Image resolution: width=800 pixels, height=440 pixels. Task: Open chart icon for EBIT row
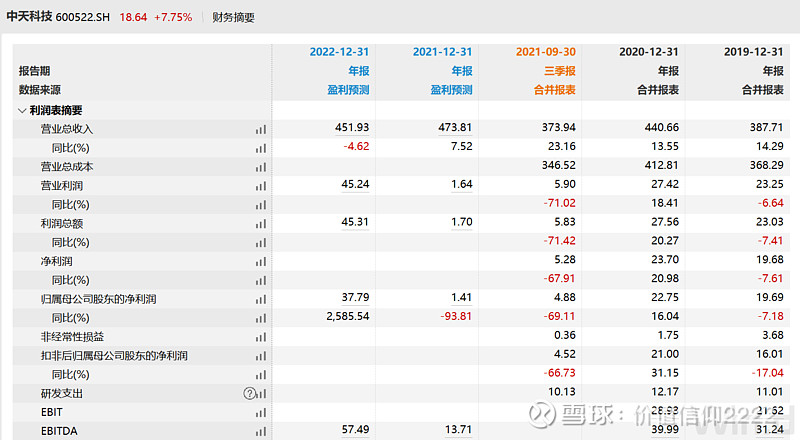[261, 413]
